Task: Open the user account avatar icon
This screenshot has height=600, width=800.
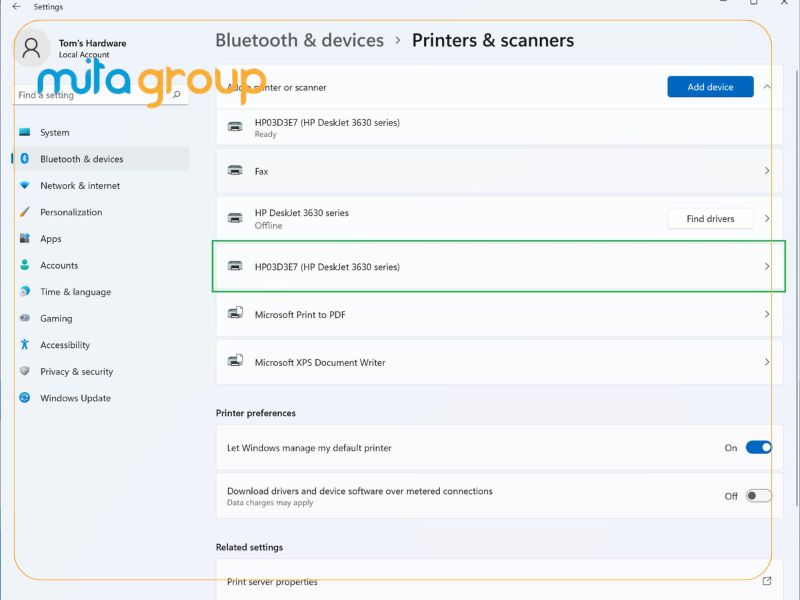Action: tap(32, 48)
